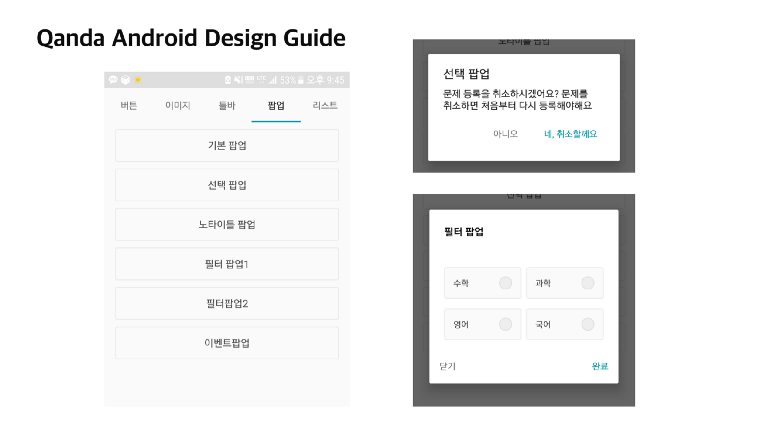Select the 국어 filter radio circle
The width and height of the screenshot is (773, 429).
click(587, 324)
